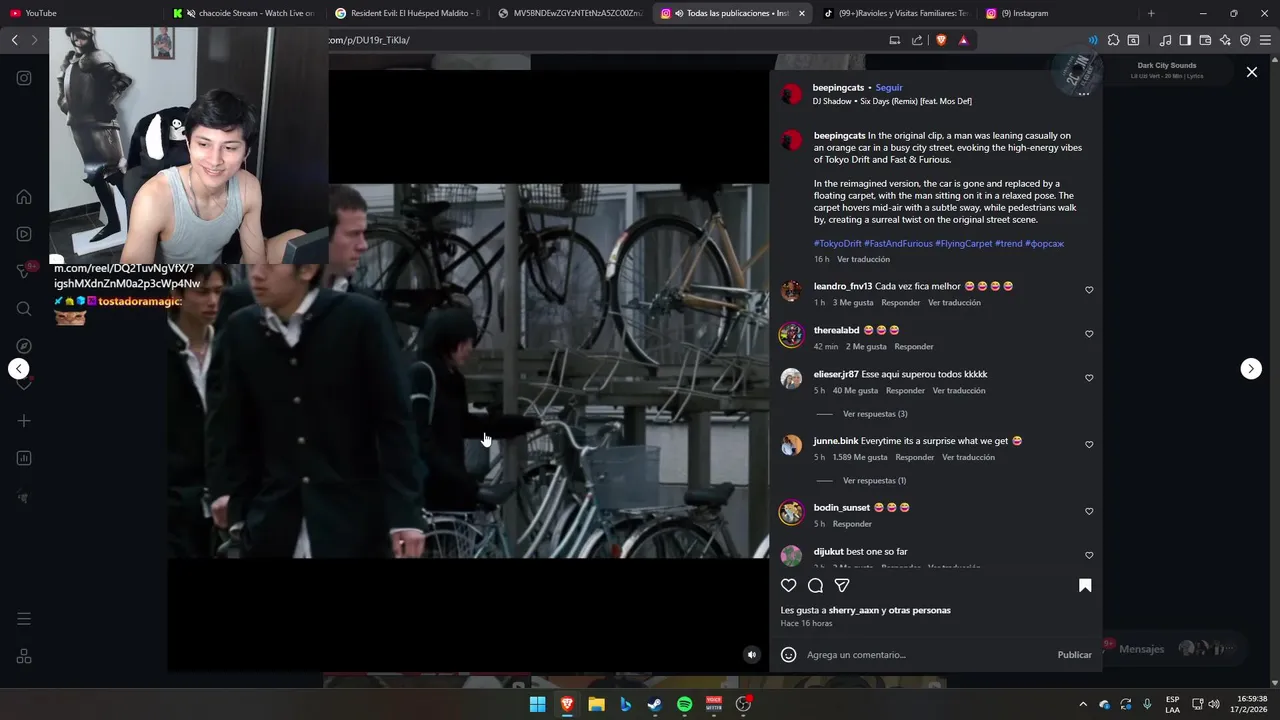The height and width of the screenshot is (720, 1280).
Task: Open the audio link DJ Shadow Six Days
Action: 892,101
